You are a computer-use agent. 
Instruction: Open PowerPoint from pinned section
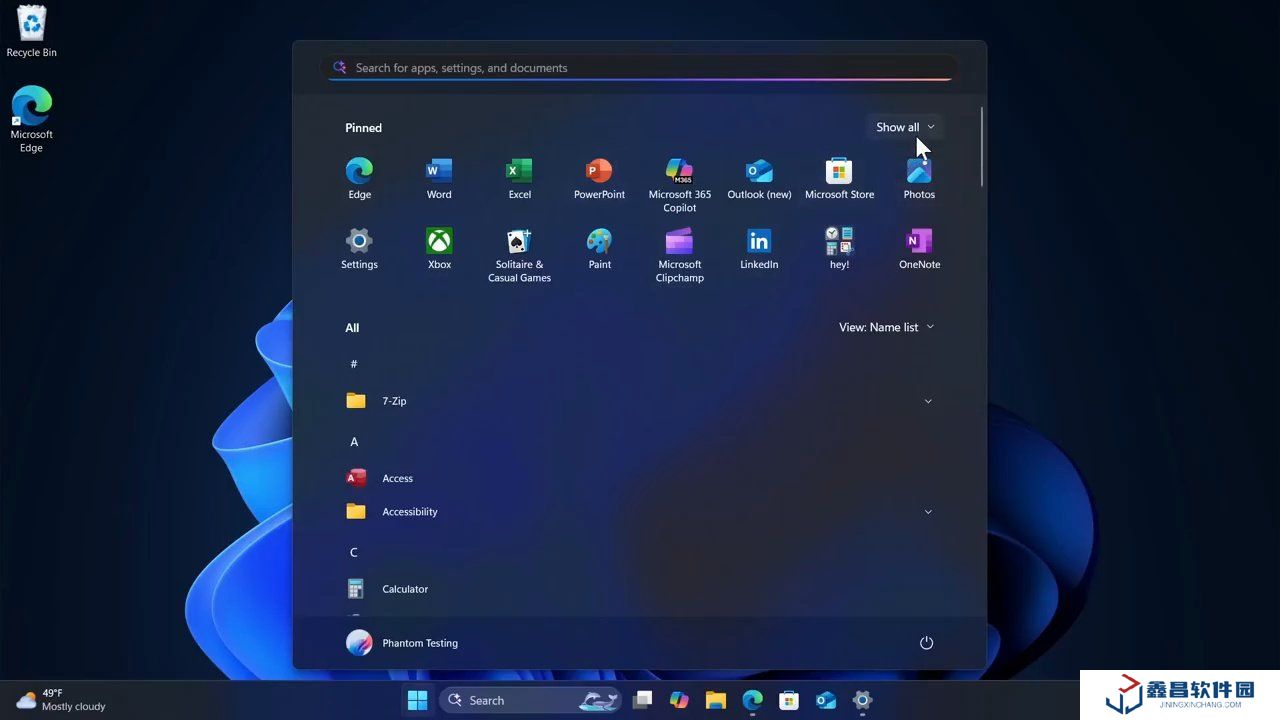[x=599, y=178]
